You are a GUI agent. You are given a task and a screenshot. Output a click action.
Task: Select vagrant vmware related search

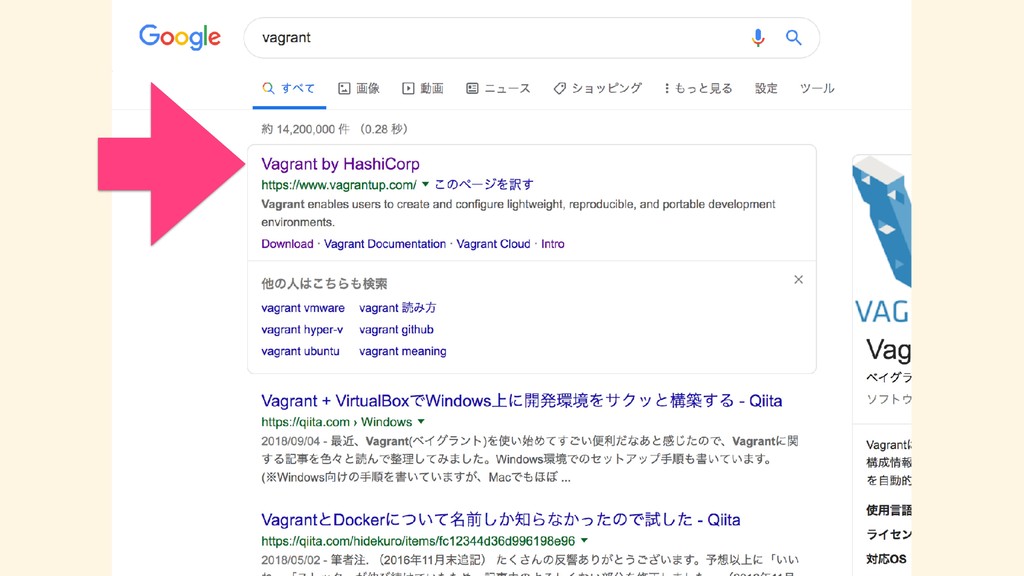coord(303,308)
